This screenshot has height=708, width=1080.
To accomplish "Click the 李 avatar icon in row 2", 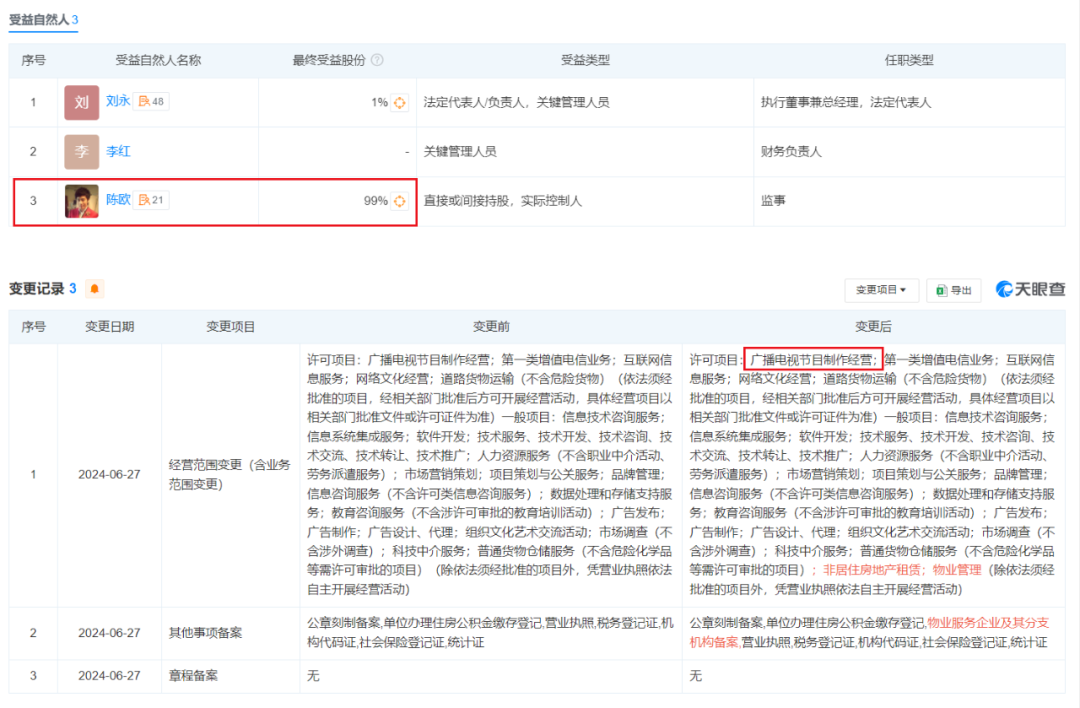I will tap(82, 152).
